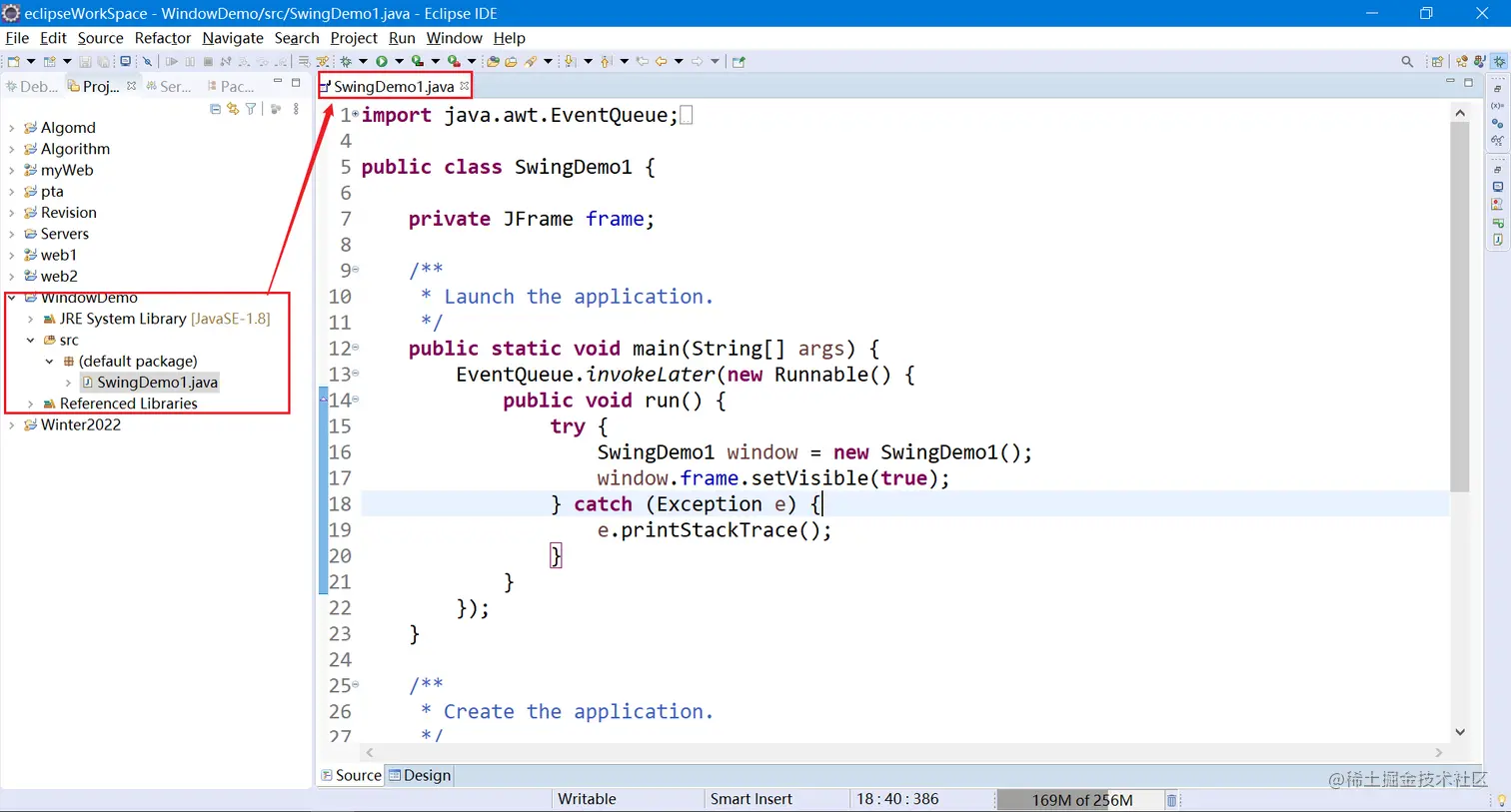Screen dimensions: 1511x812
Task: Toggle the Debug perspective button
Action: click(1499, 61)
